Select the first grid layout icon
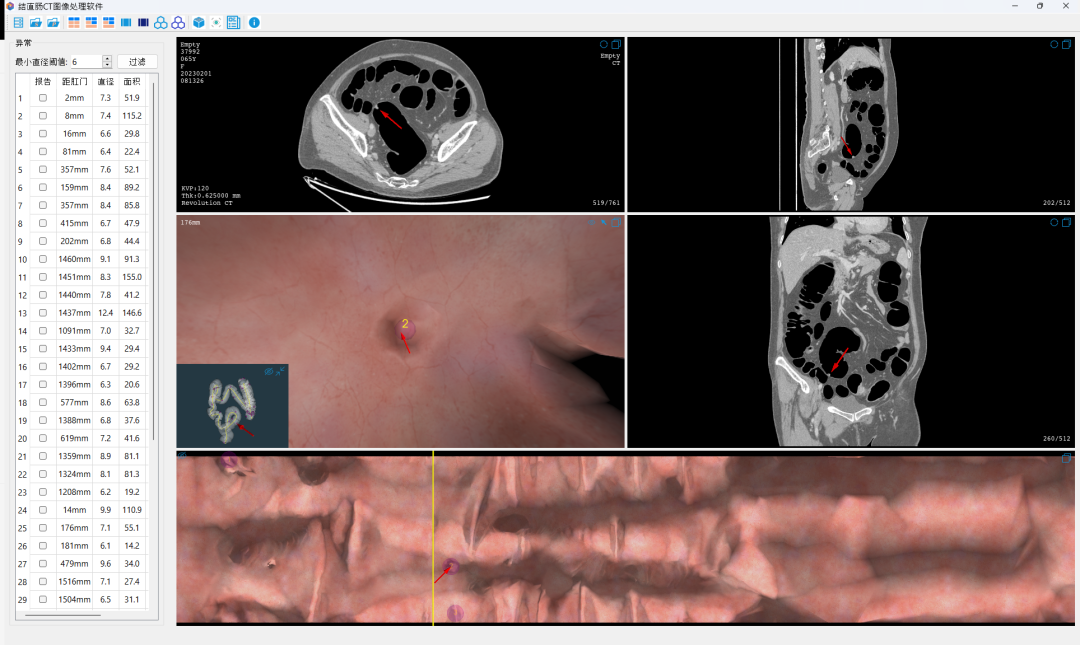Screen dimensions: 1080x645 (x=74, y=23)
